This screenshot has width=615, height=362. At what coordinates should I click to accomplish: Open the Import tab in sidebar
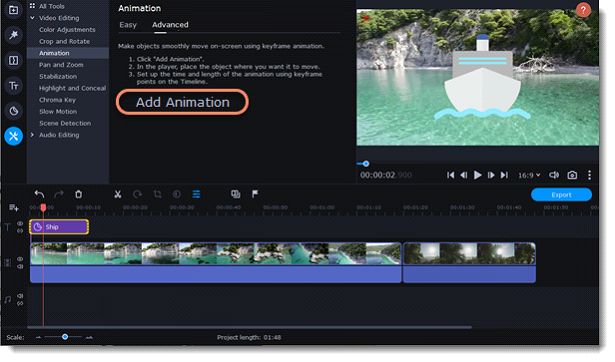click(x=13, y=9)
